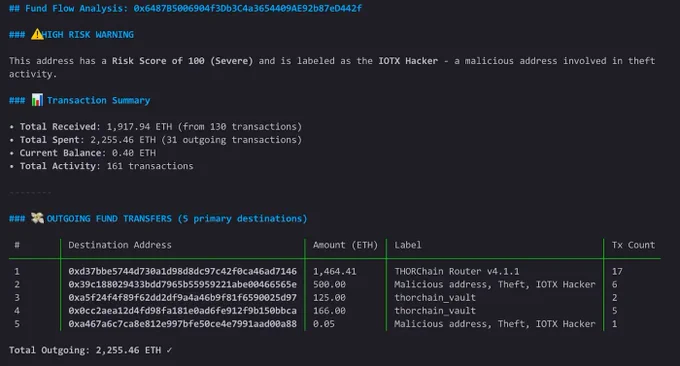
Task: Click the amount 125.00
Action: 329,297
